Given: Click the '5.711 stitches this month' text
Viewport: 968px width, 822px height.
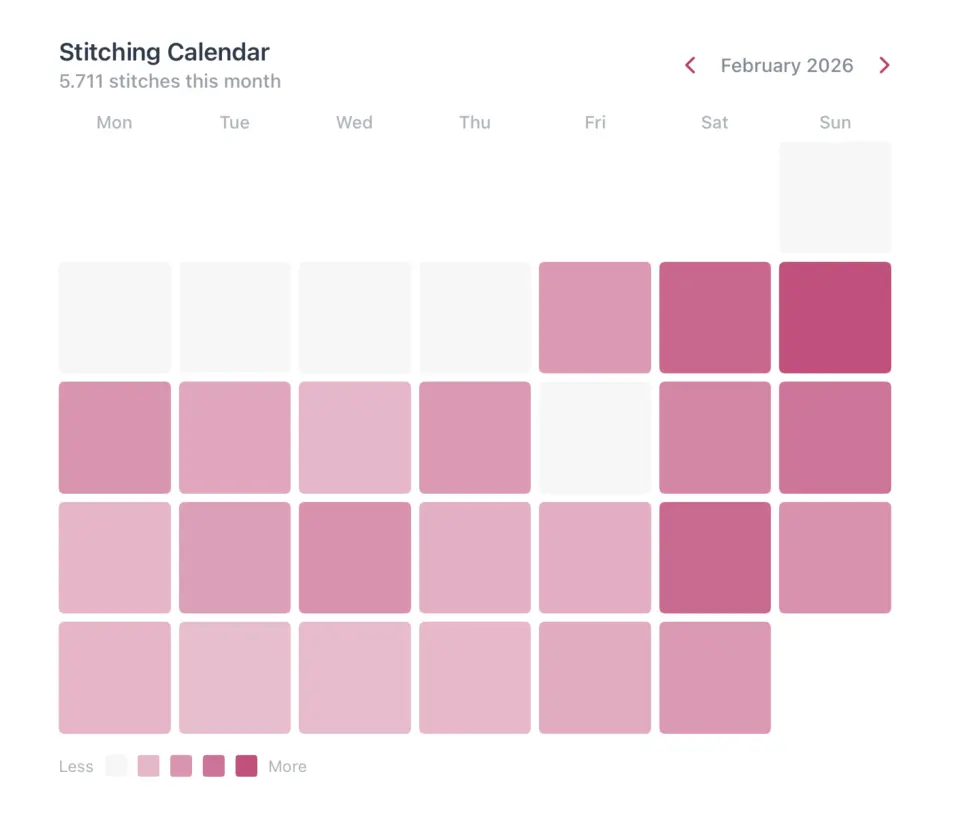Looking at the screenshot, I should (169, 82).
